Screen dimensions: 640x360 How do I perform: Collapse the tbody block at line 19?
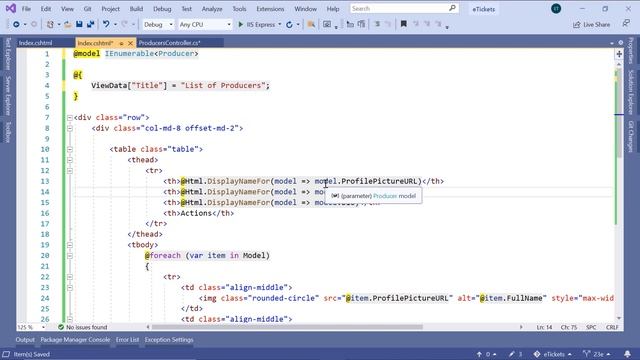coord(70,245)
